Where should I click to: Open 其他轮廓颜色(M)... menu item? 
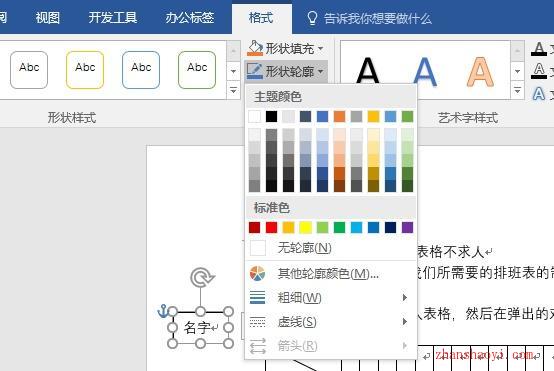(x=331, y=273)
